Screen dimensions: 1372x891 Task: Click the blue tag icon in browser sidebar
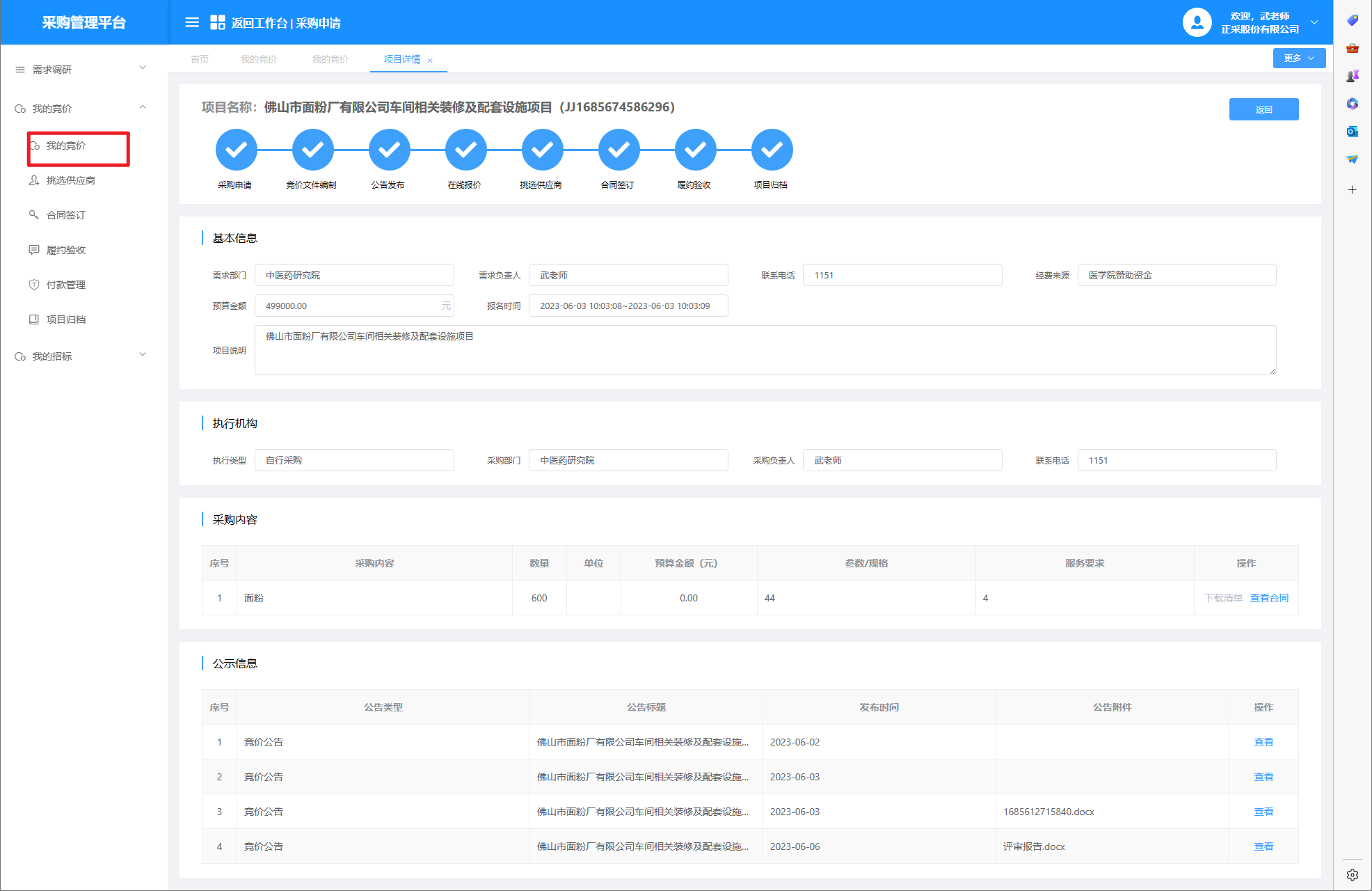pos(1352,20)
